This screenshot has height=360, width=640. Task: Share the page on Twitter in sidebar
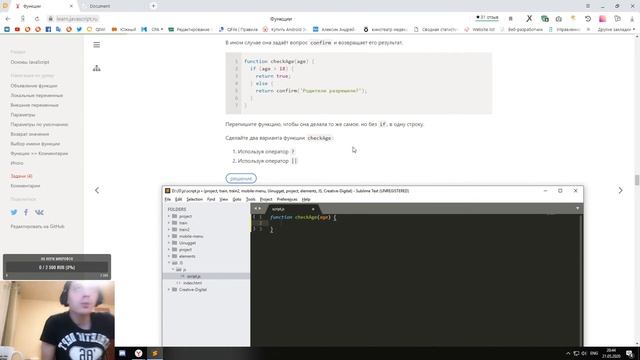(14, 212)
